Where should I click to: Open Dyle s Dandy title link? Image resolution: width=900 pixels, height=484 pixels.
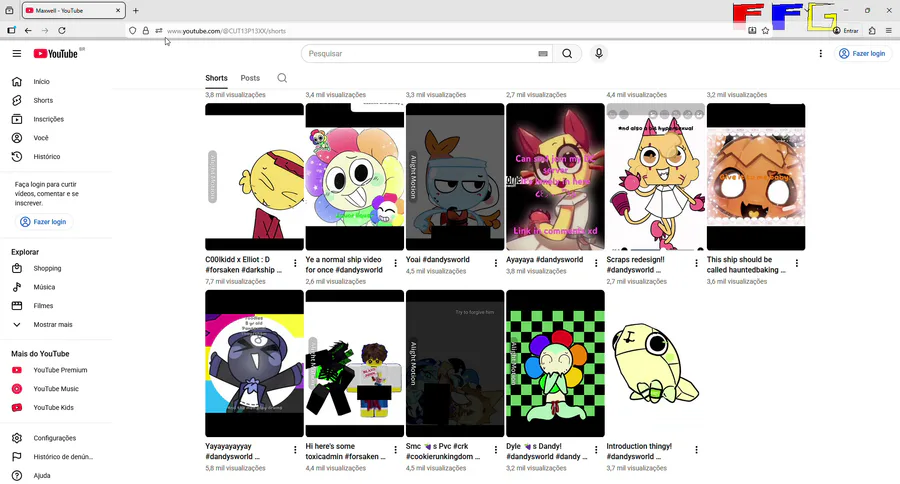(546, 451)
